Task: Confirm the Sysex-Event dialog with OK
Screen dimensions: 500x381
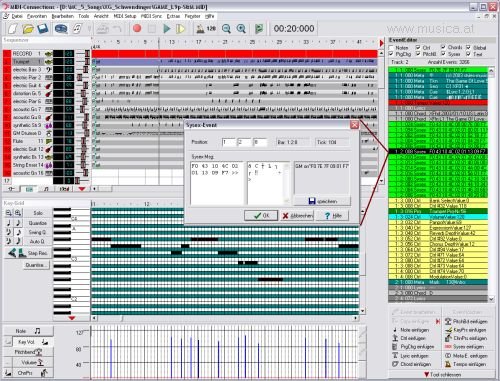Action: (x=261, y=216)
